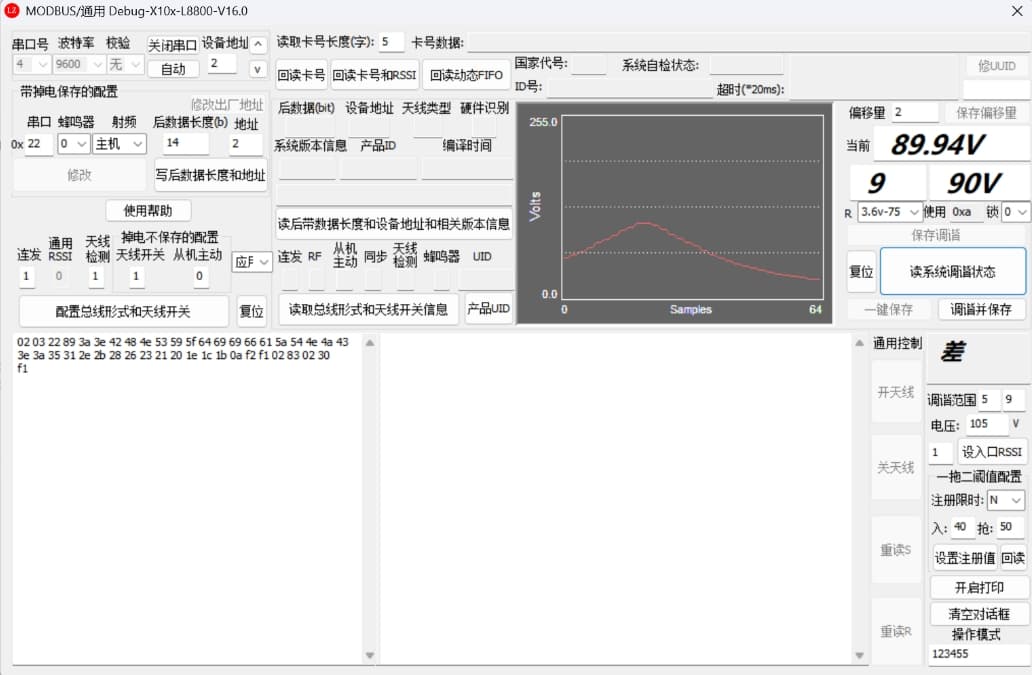Click the 串口 0x 22 field
This screenshot has height=675, width=1032.
coord(38,144)
